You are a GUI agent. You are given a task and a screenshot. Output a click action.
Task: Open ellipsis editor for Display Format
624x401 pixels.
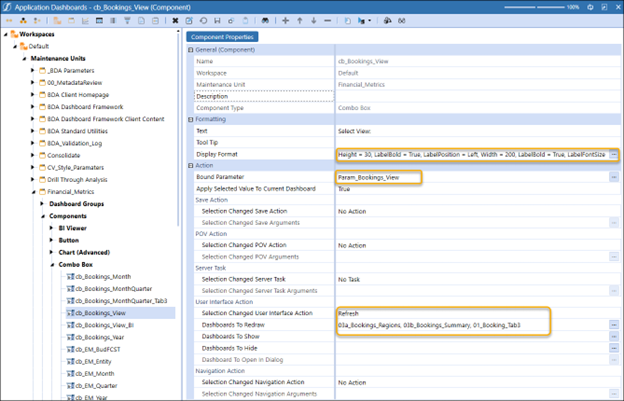tap(614, 154)
